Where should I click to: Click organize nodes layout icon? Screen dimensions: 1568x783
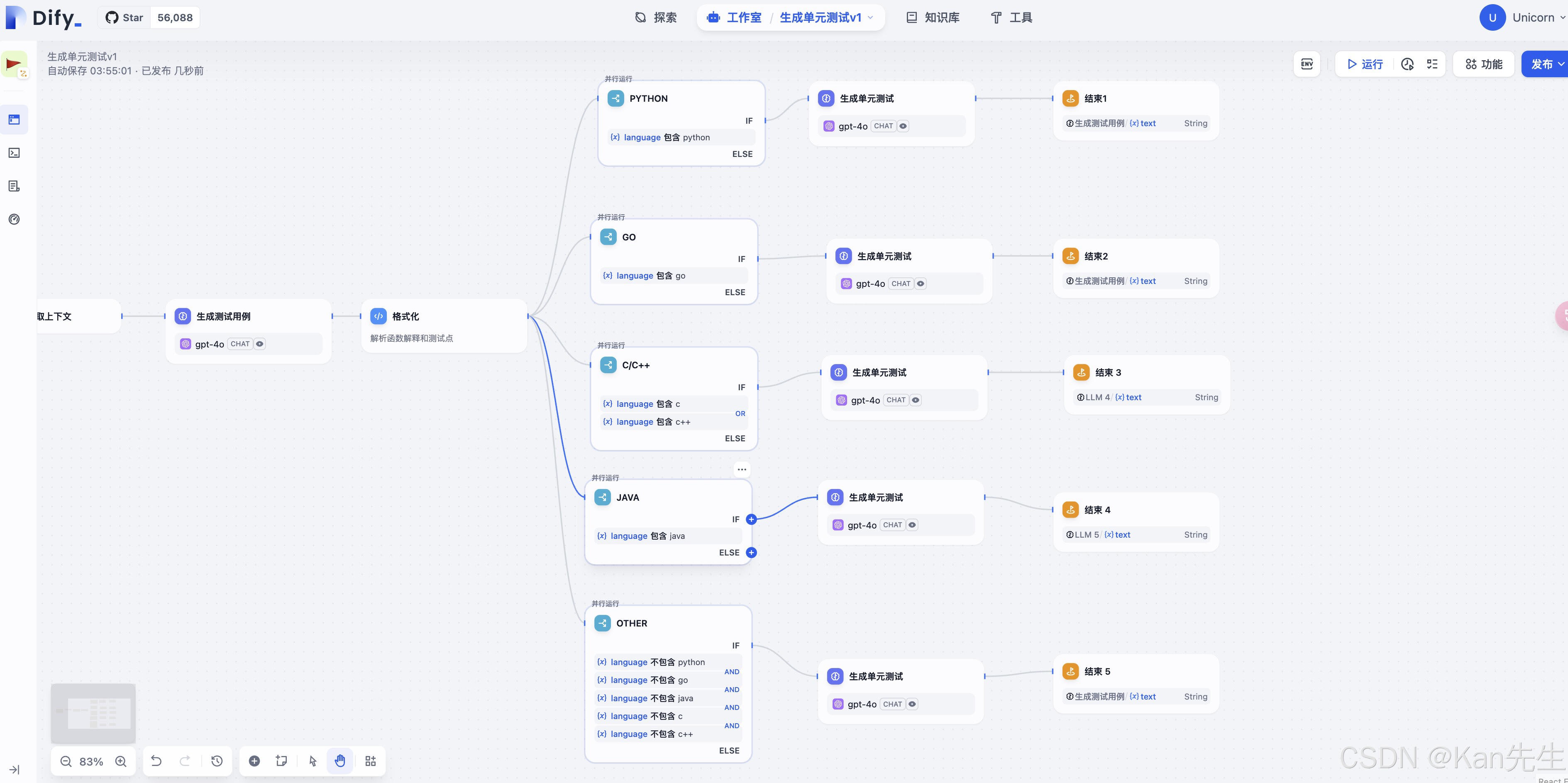tap(370, 761)
